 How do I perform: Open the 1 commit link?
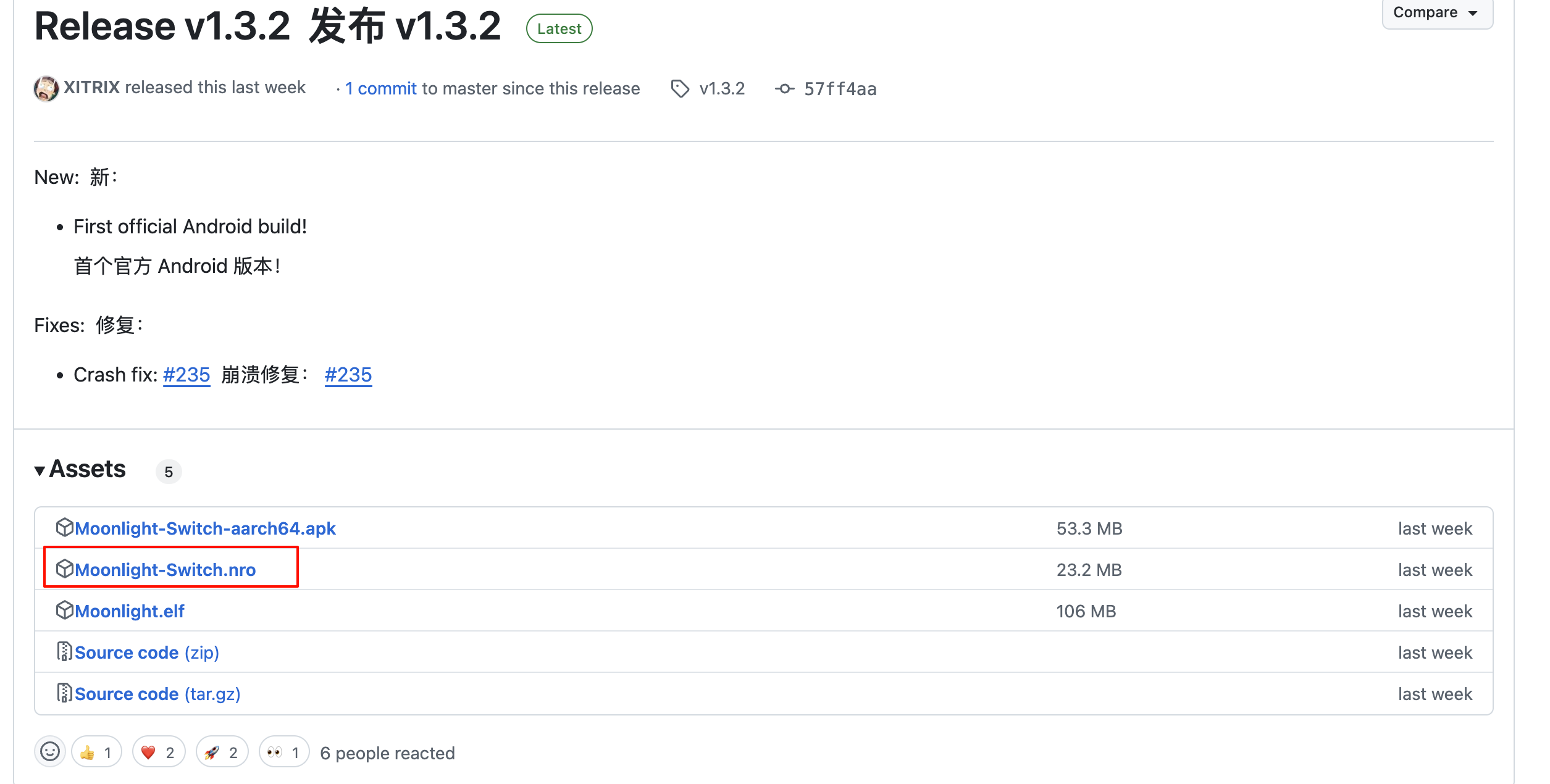[381, 89]
